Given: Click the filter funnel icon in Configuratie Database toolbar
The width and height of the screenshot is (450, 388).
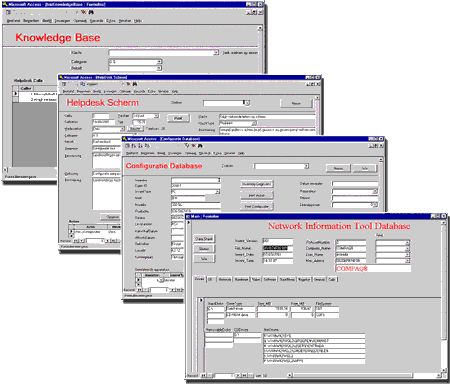Looking at the screenshot, I should click(187, 146).
